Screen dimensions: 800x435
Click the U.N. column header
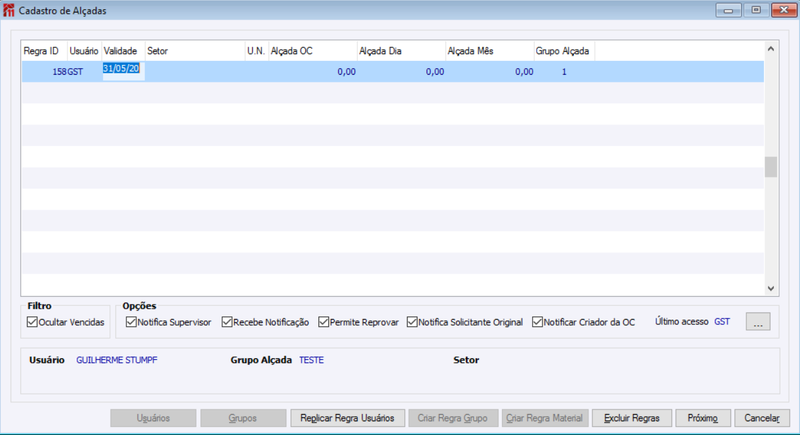coord(256,51)
